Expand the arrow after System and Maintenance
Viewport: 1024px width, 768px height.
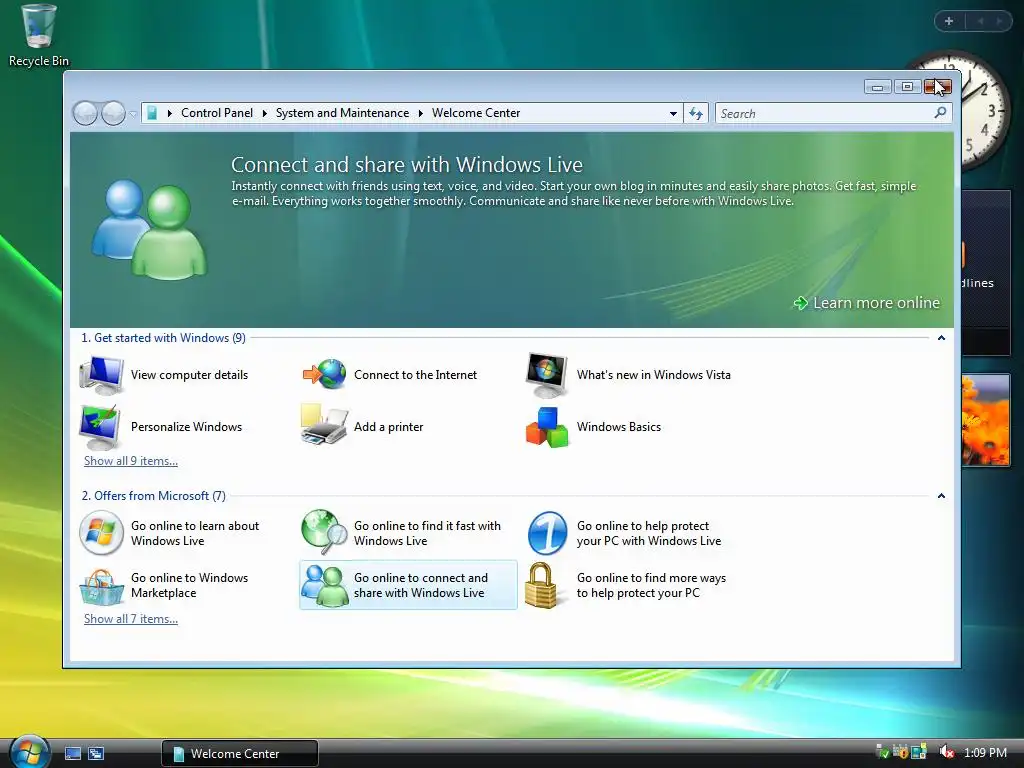click(421, 114)
